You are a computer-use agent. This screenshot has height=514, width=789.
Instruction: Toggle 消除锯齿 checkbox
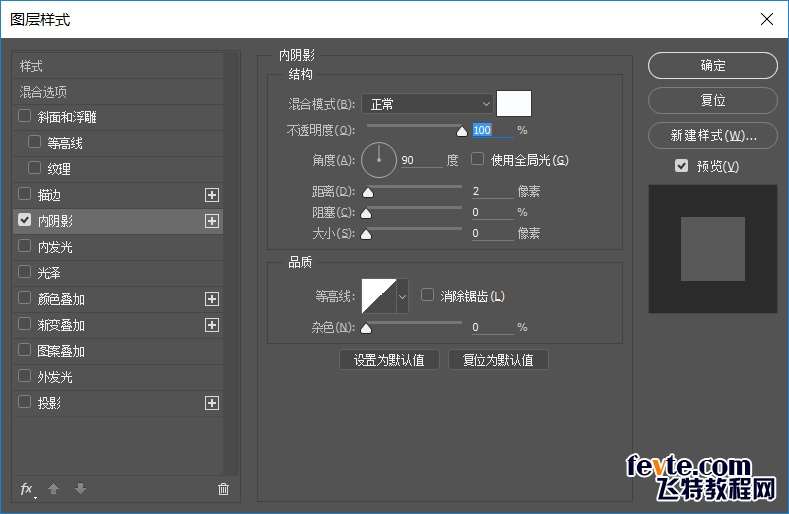pyautogui.click(x=427, y=295)
